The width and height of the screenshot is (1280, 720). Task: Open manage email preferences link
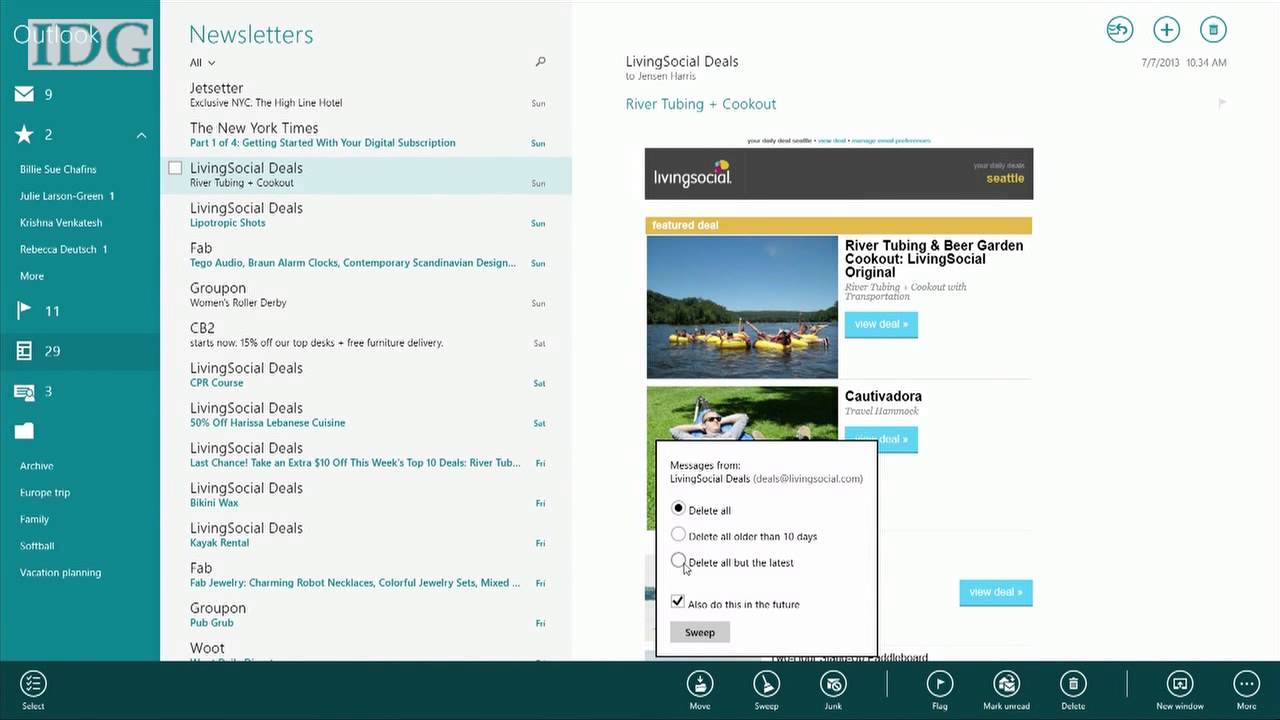coord(891,141)
